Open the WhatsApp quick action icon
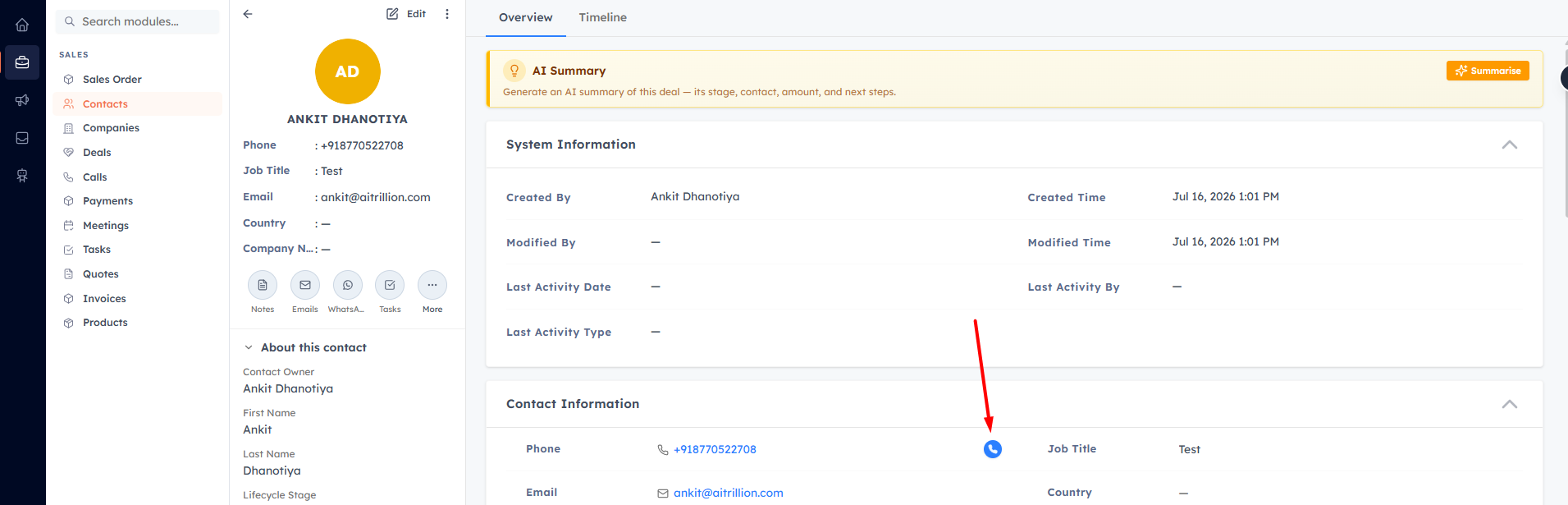This screenshot has width=1568, height=505. tap(348, 285)
